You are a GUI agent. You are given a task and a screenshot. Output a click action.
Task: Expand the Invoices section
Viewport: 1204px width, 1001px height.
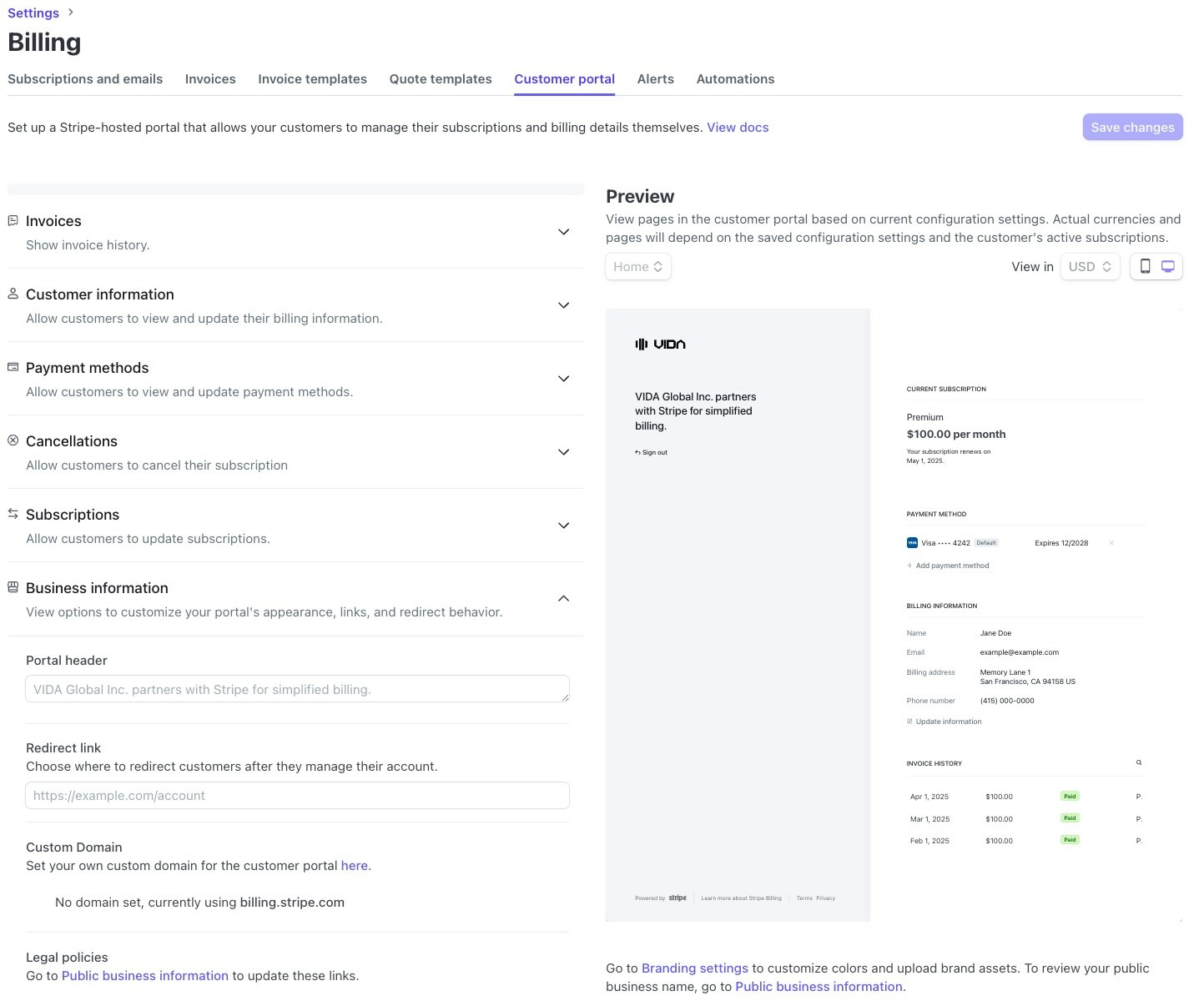point(563,232)
